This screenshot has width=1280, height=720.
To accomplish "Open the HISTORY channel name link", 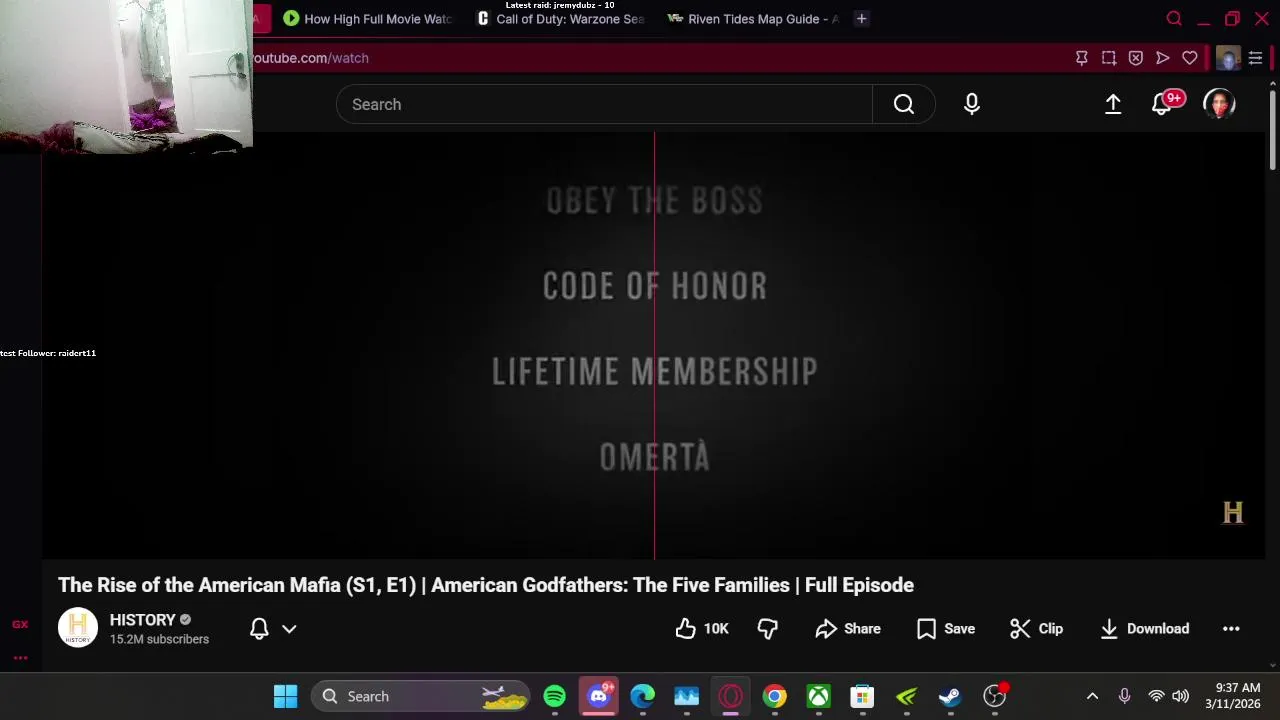I will tap(142, 620).
